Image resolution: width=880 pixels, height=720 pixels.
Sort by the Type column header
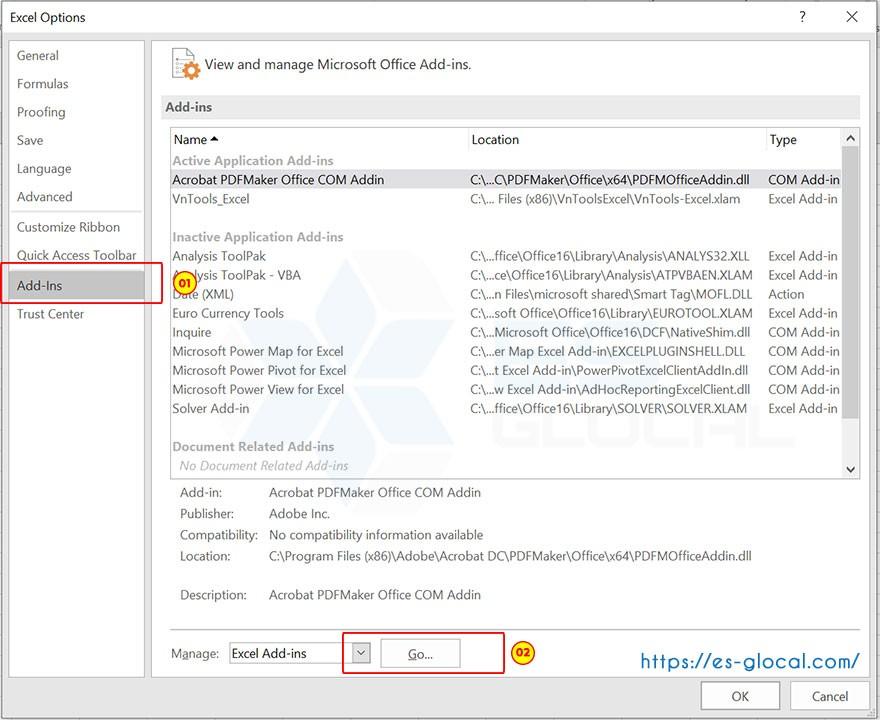point(803,140)
